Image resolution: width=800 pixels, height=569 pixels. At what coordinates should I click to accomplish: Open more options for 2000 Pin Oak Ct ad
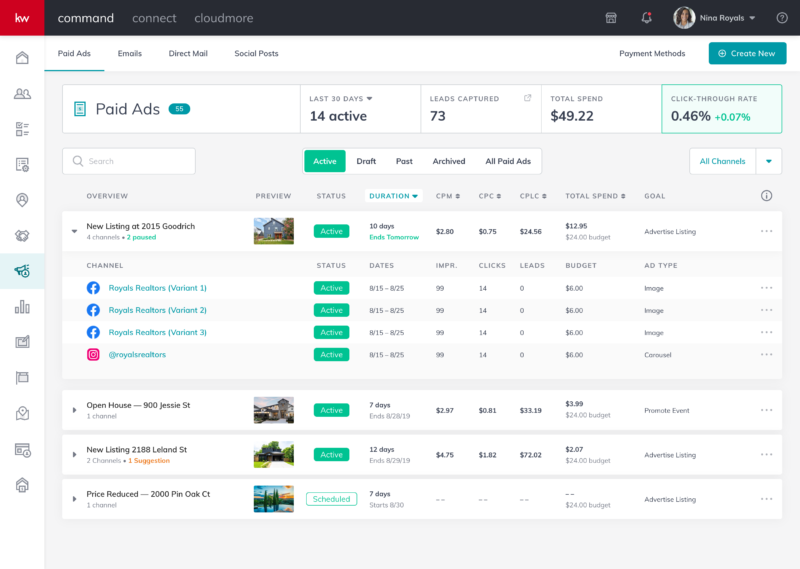(766, 499)
